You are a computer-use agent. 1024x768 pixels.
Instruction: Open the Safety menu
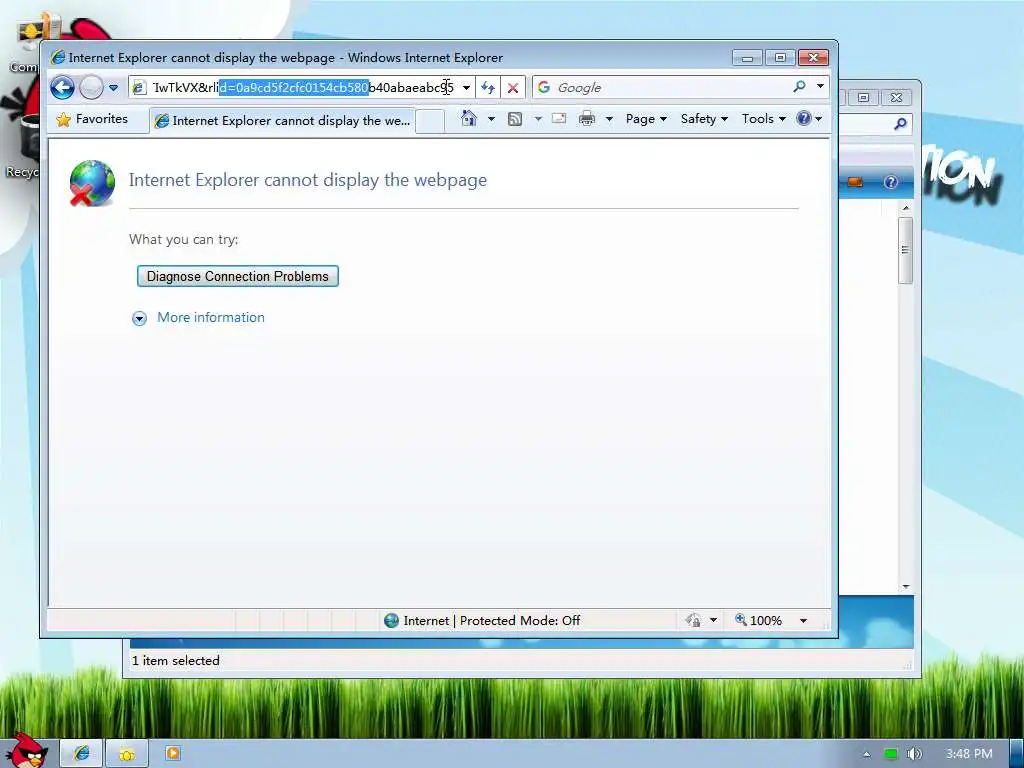click(x=704, y=119)
